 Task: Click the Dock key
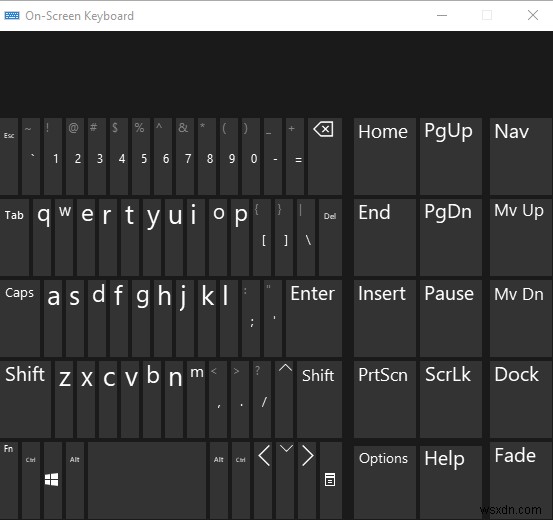pyautogui.click(x=521, y=399)
